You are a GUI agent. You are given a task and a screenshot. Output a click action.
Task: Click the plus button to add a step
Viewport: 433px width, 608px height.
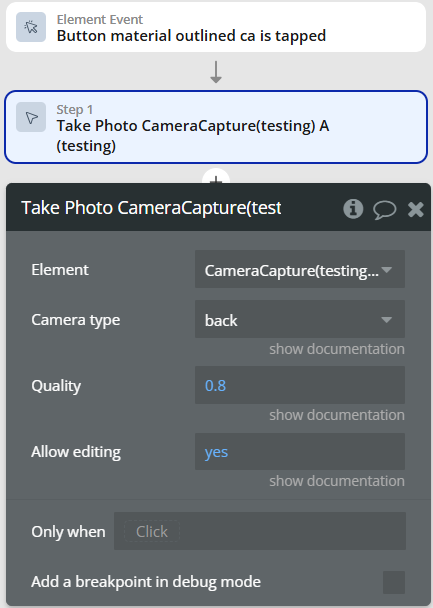216,178
